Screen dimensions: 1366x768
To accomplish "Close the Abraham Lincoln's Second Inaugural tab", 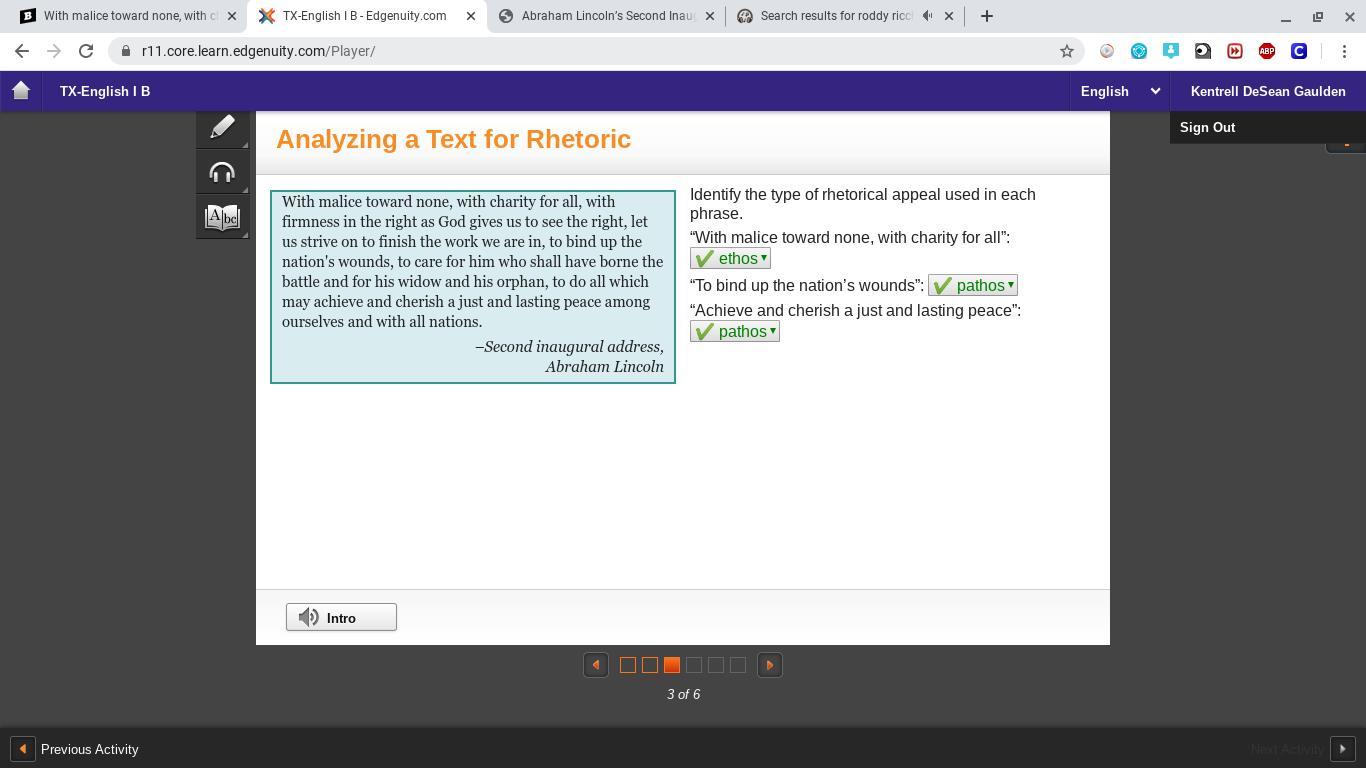I will [710, 16].
